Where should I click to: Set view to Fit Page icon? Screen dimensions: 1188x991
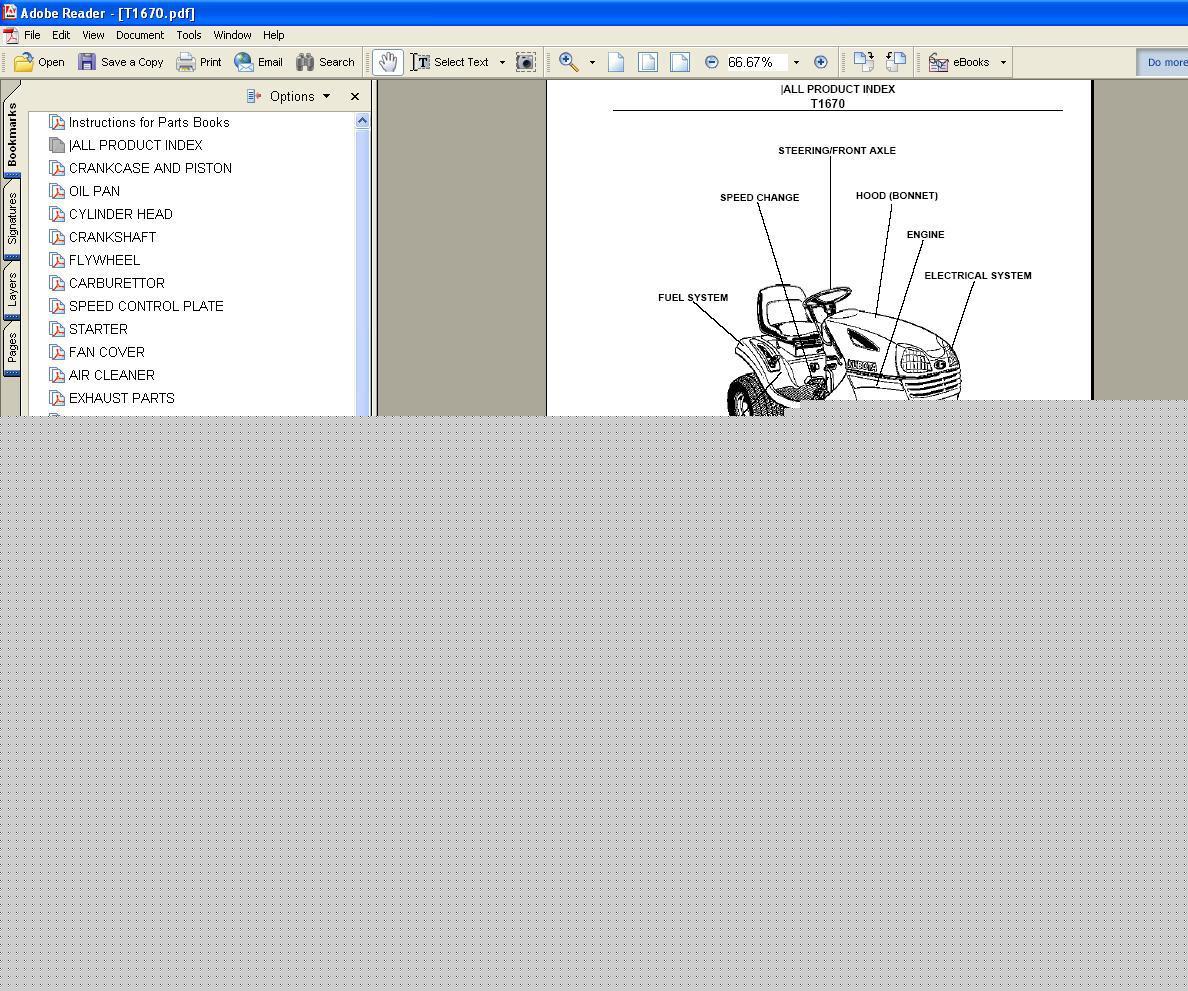(648, 62)
